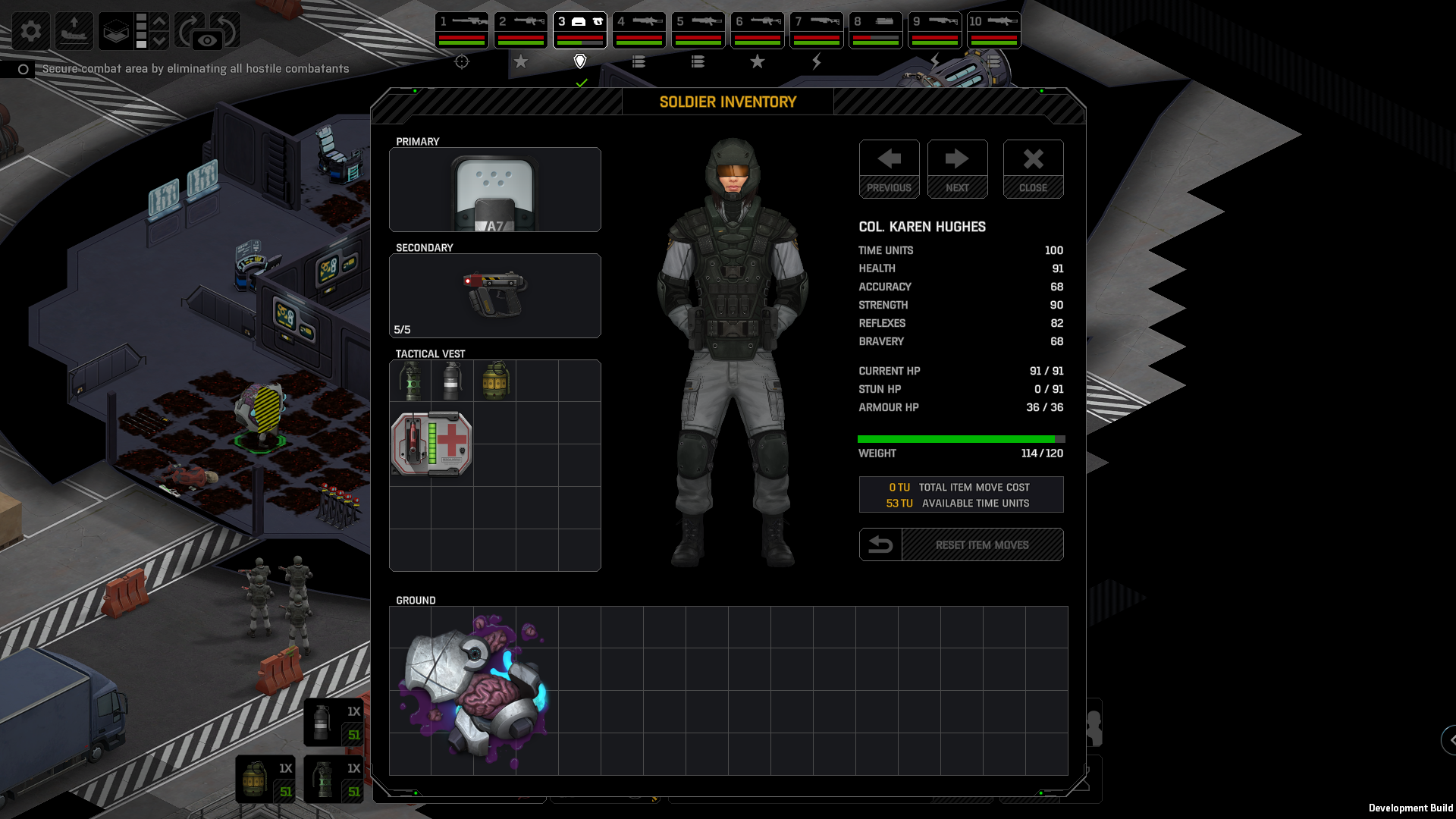Select the shield in primary slot
The width and height of the screenshot is (1456, 819).
click(494, 191)
